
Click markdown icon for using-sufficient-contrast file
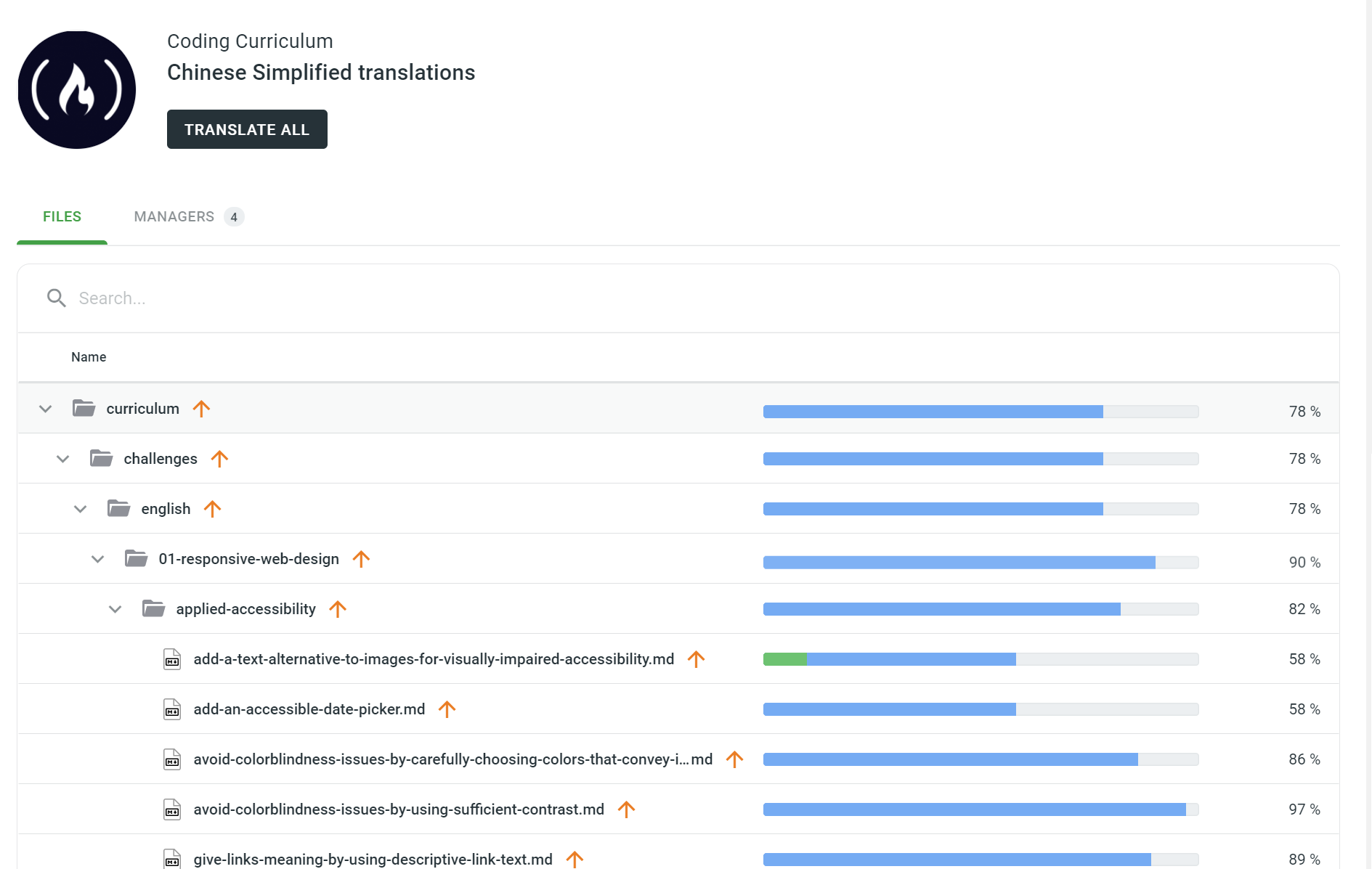[172, 809]
